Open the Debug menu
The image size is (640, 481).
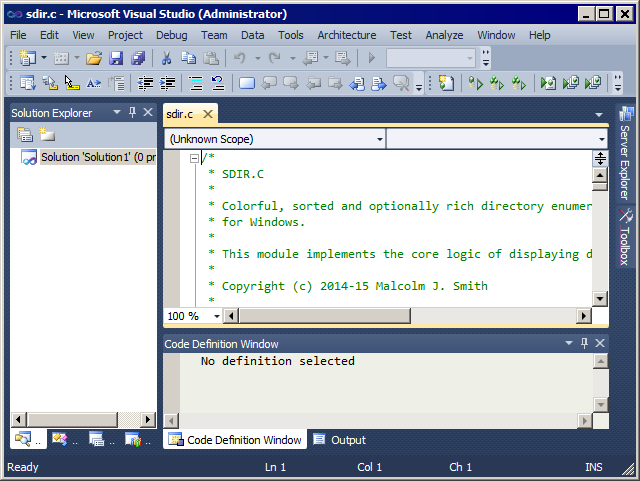(171, 35)
